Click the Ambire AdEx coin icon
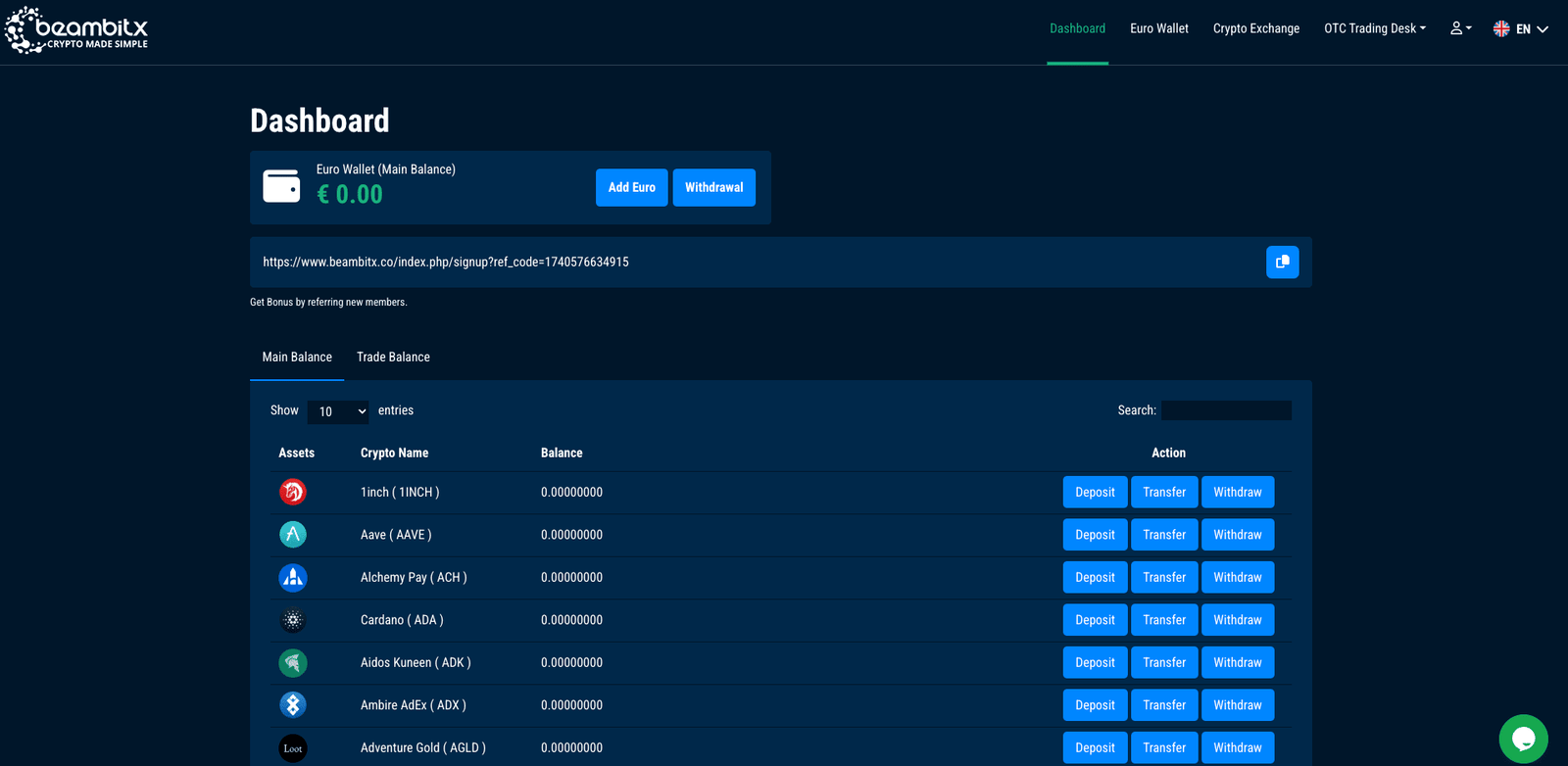This screenshot has height=766, width=1568. tap(293, 705)
